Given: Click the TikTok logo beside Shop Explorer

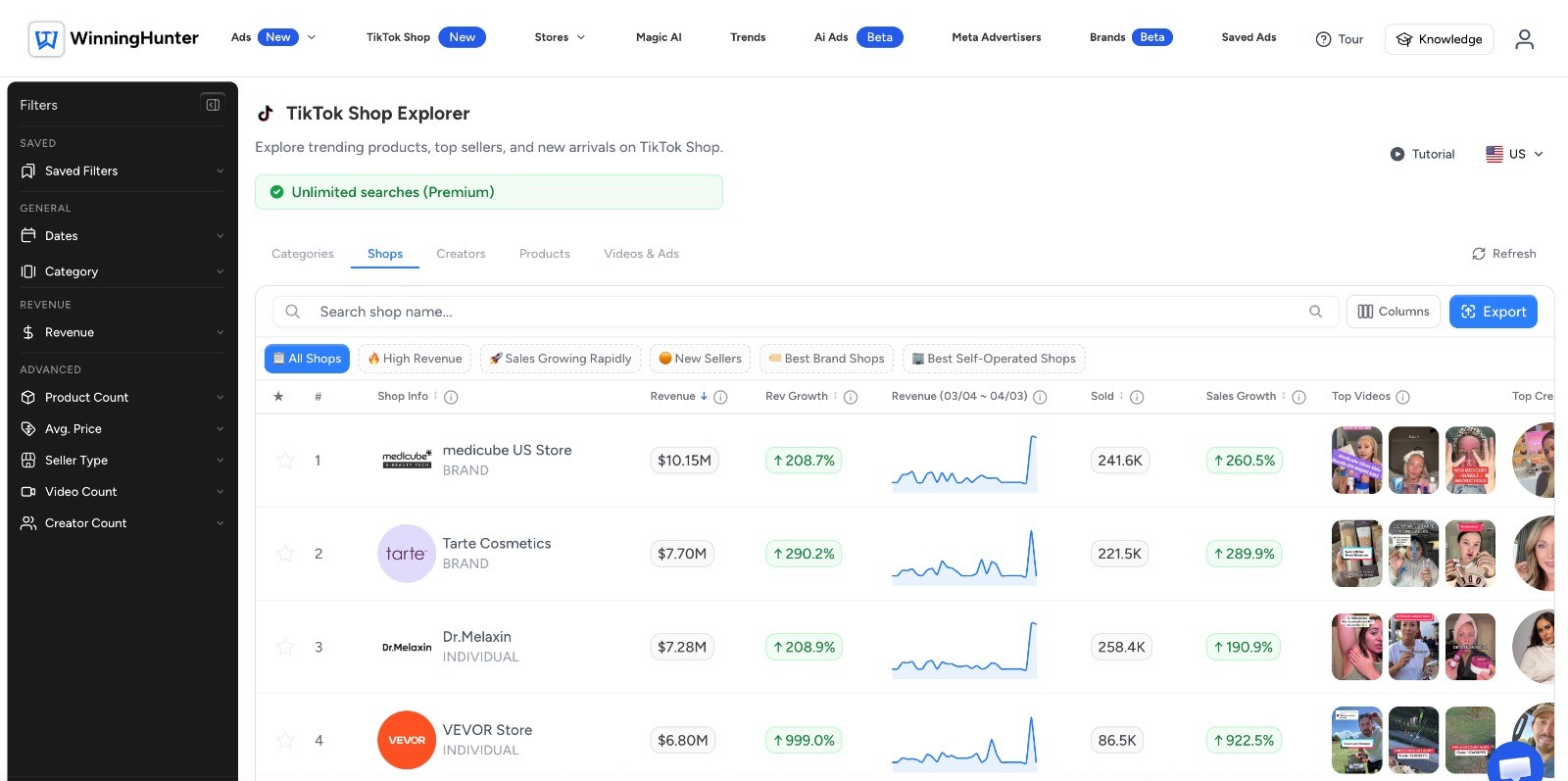Looking at the screenshot, I should [x=265, y=114].
